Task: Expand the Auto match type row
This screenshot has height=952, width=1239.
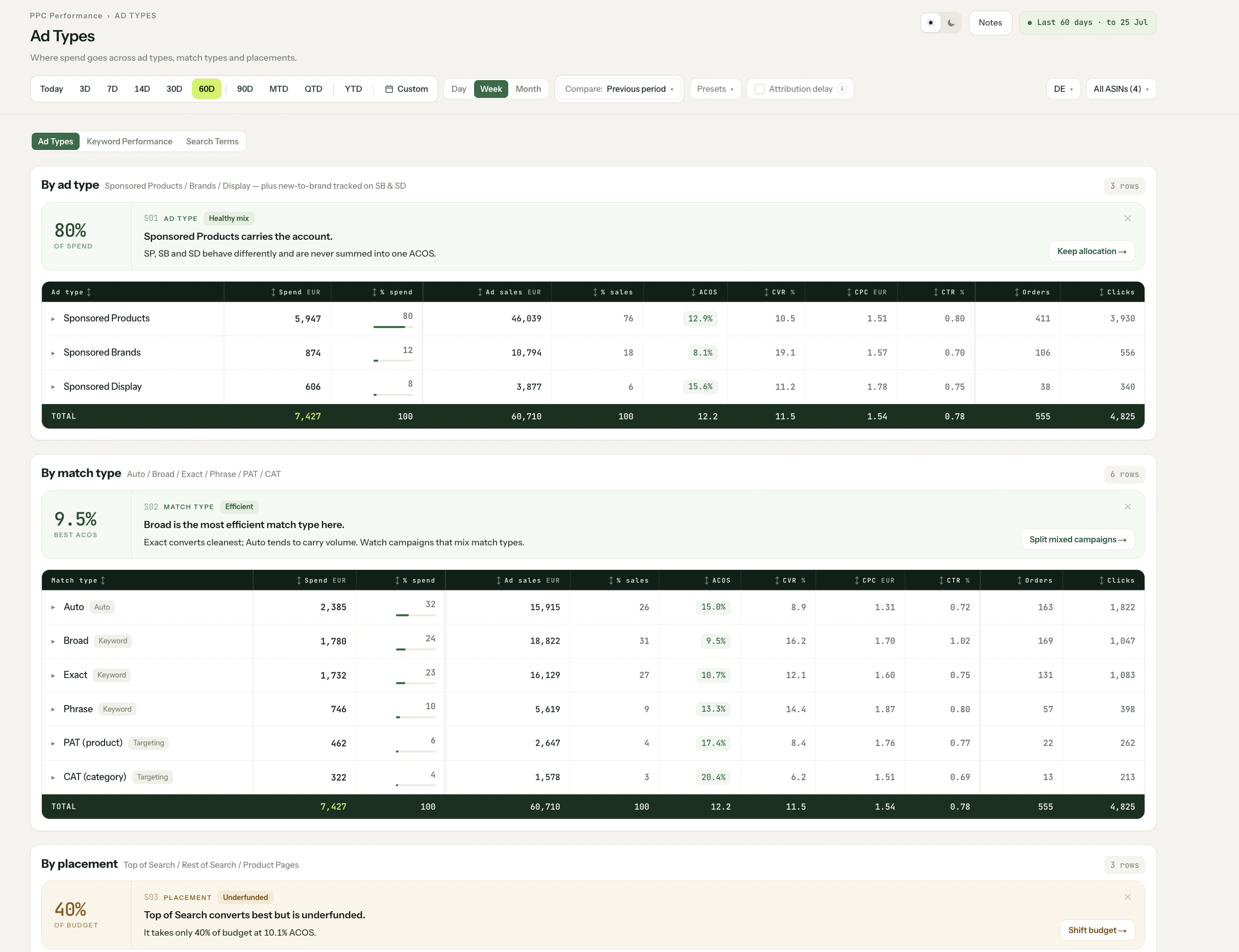Action: tap(53, 608)
